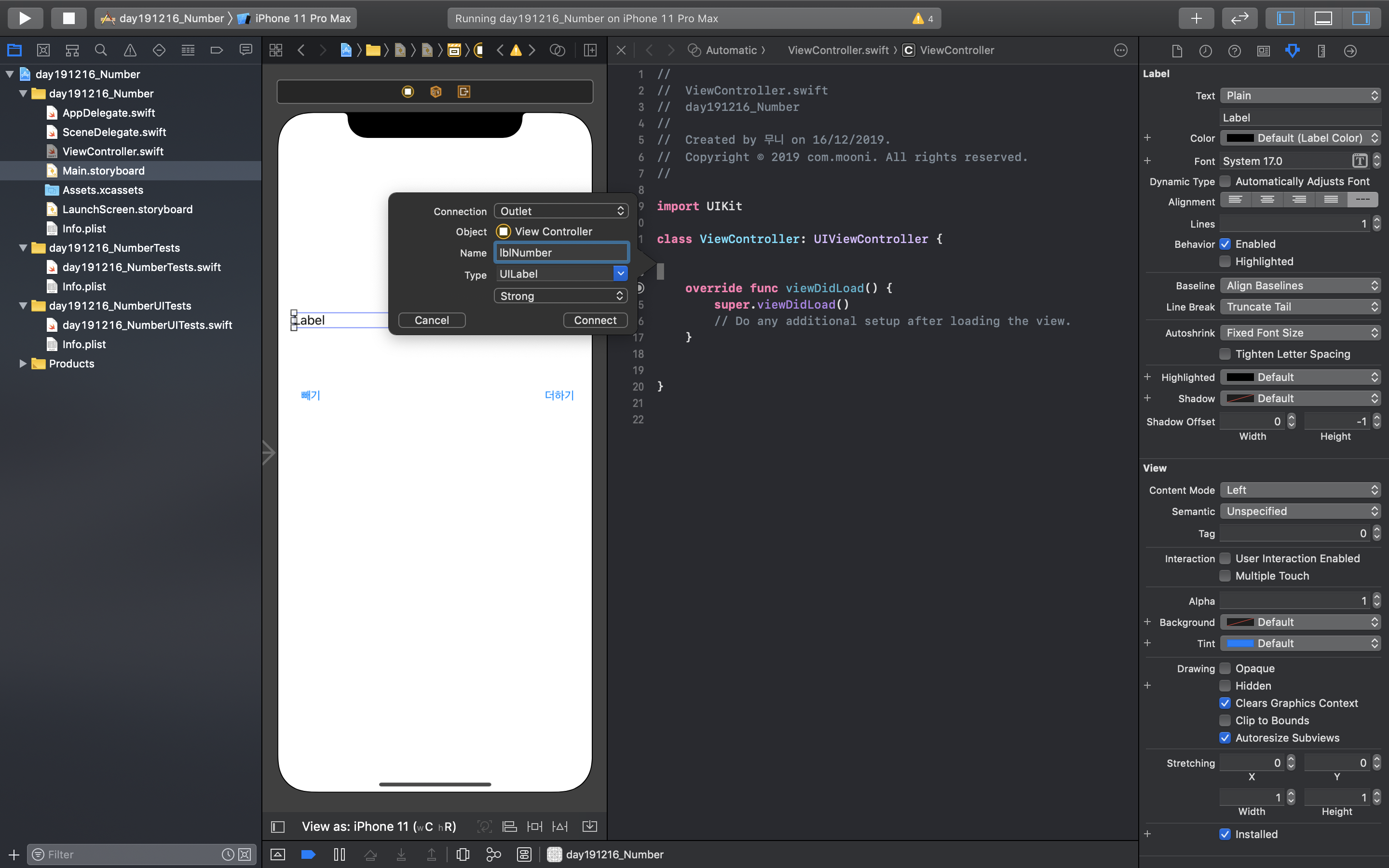
Task: Show the Attributes inspector icon
Action: click(x=1292, y=51)
